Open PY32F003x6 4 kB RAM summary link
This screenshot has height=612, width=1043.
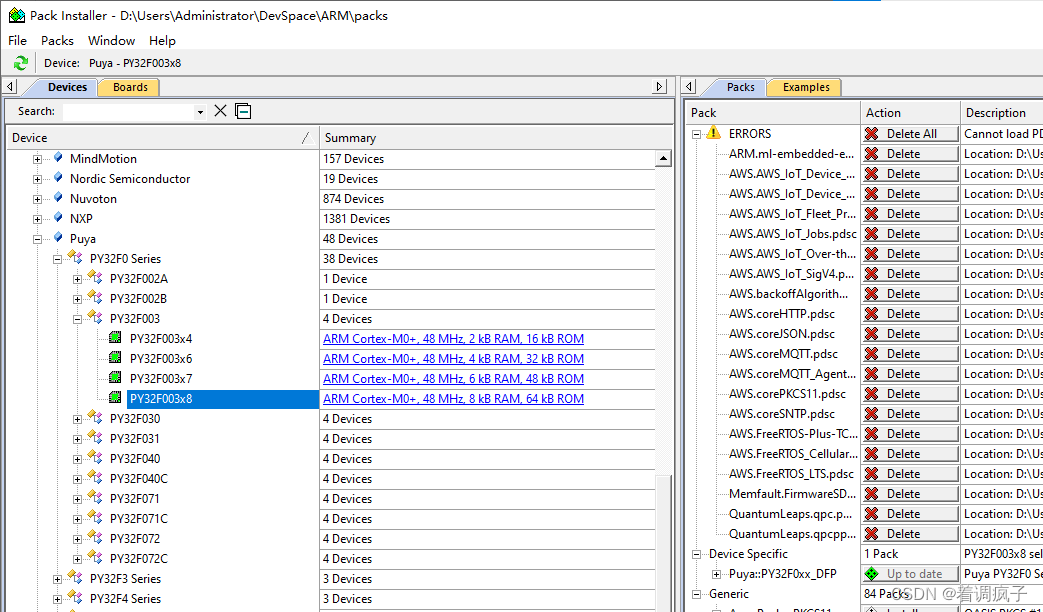tap(454, 359)
